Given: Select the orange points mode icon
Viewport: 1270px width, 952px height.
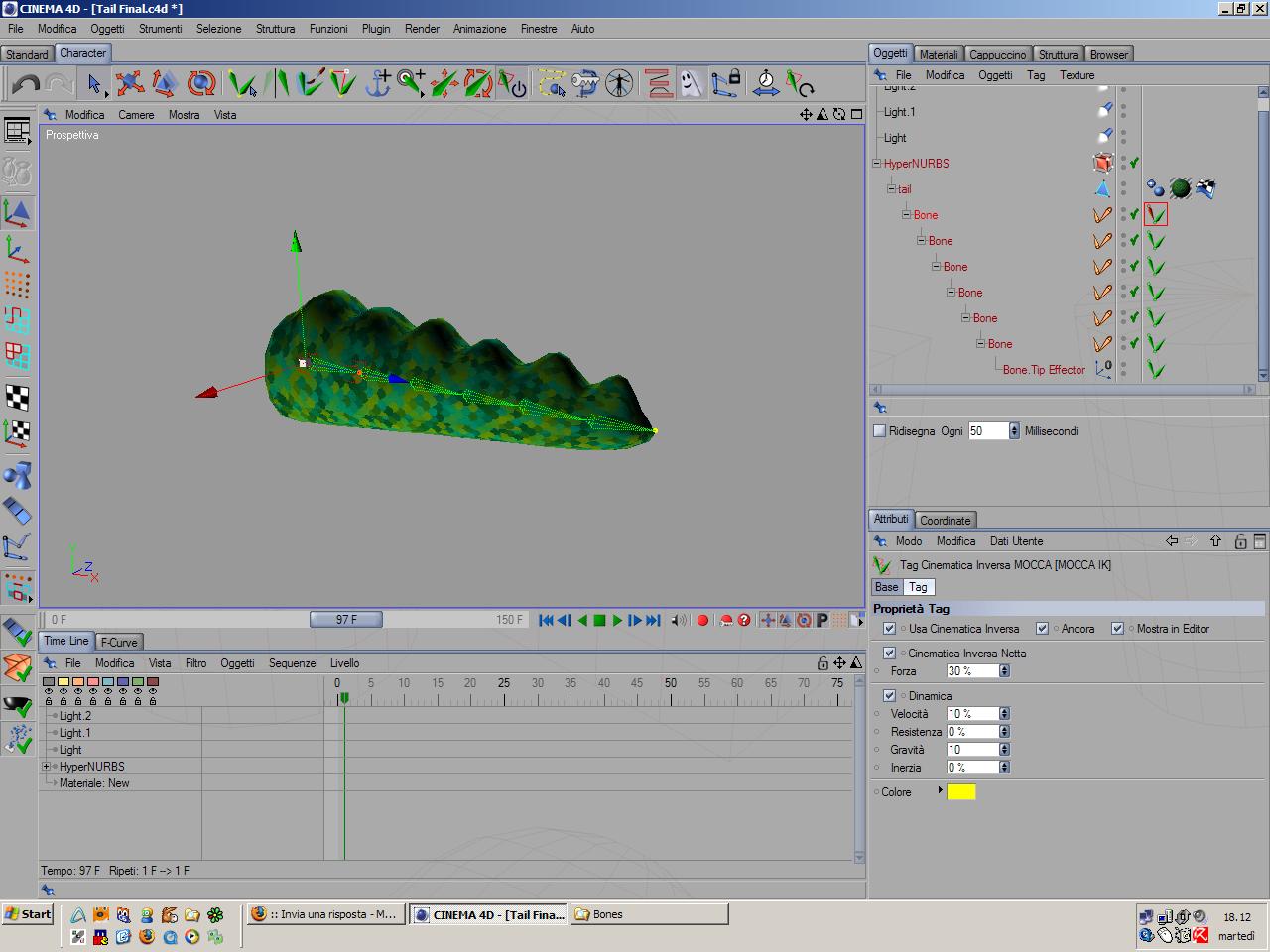Looking at the screenshot, I should (x=18, y=286).
